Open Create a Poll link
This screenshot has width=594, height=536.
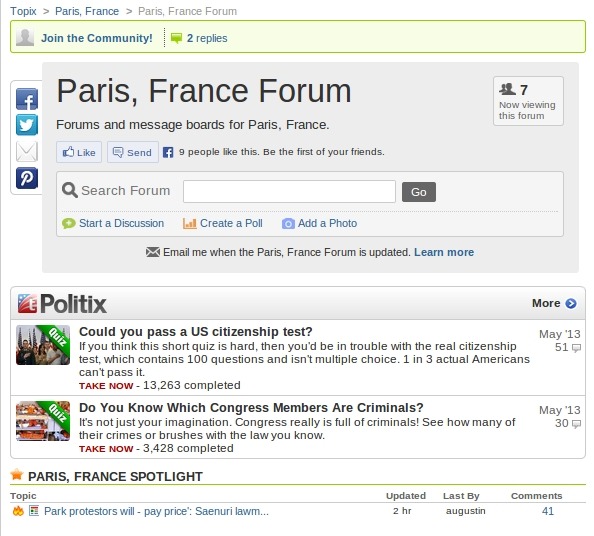(x=231, y=223)
